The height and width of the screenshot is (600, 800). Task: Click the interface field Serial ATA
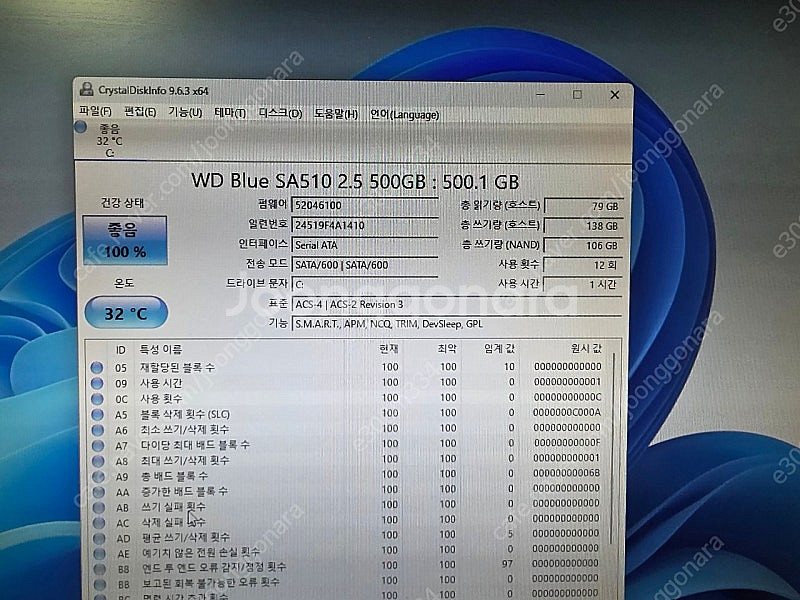tap(364, 245)
